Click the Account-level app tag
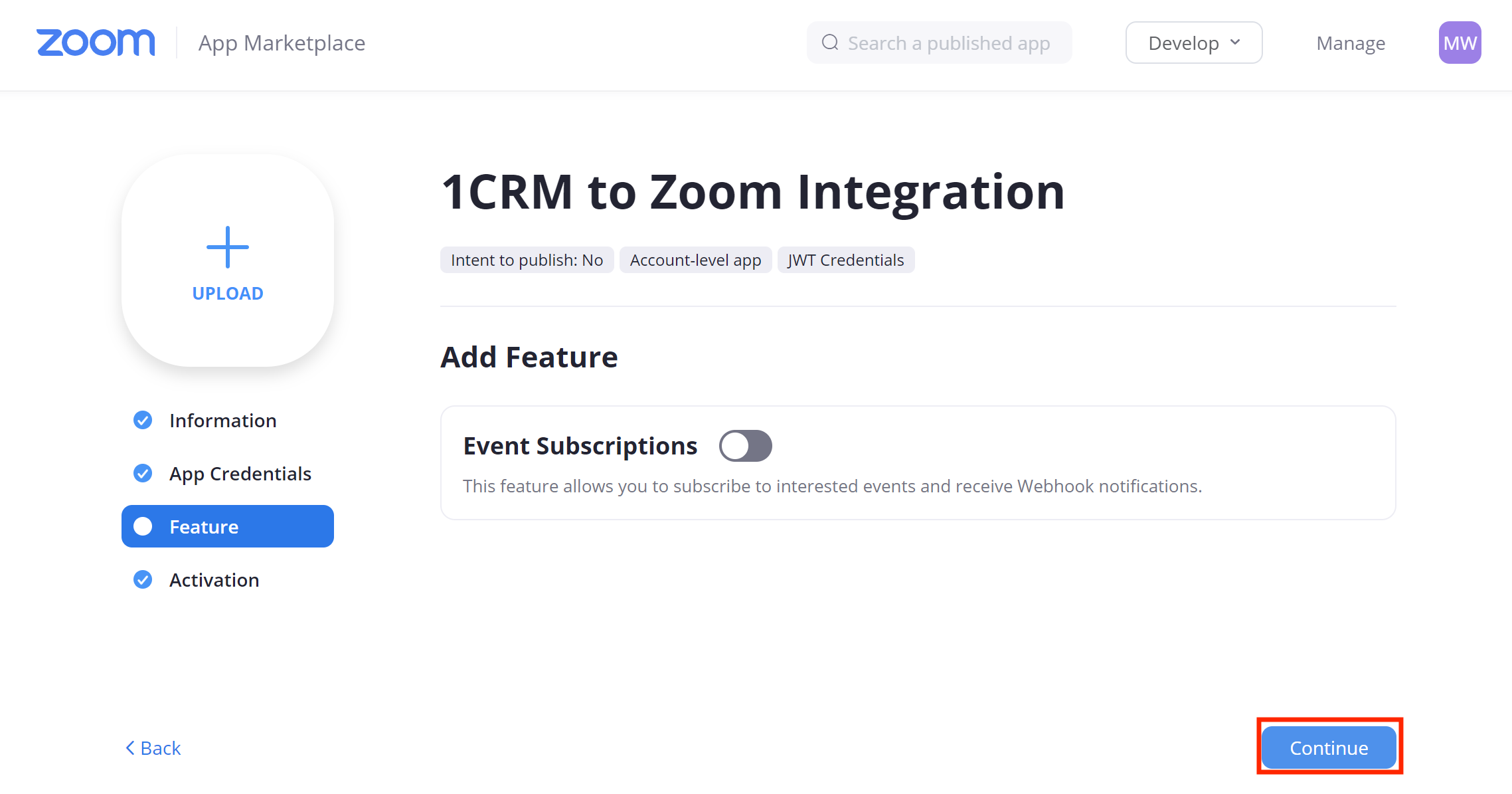1512x794 pixels. pyautogui.click(x=695, y=260)
